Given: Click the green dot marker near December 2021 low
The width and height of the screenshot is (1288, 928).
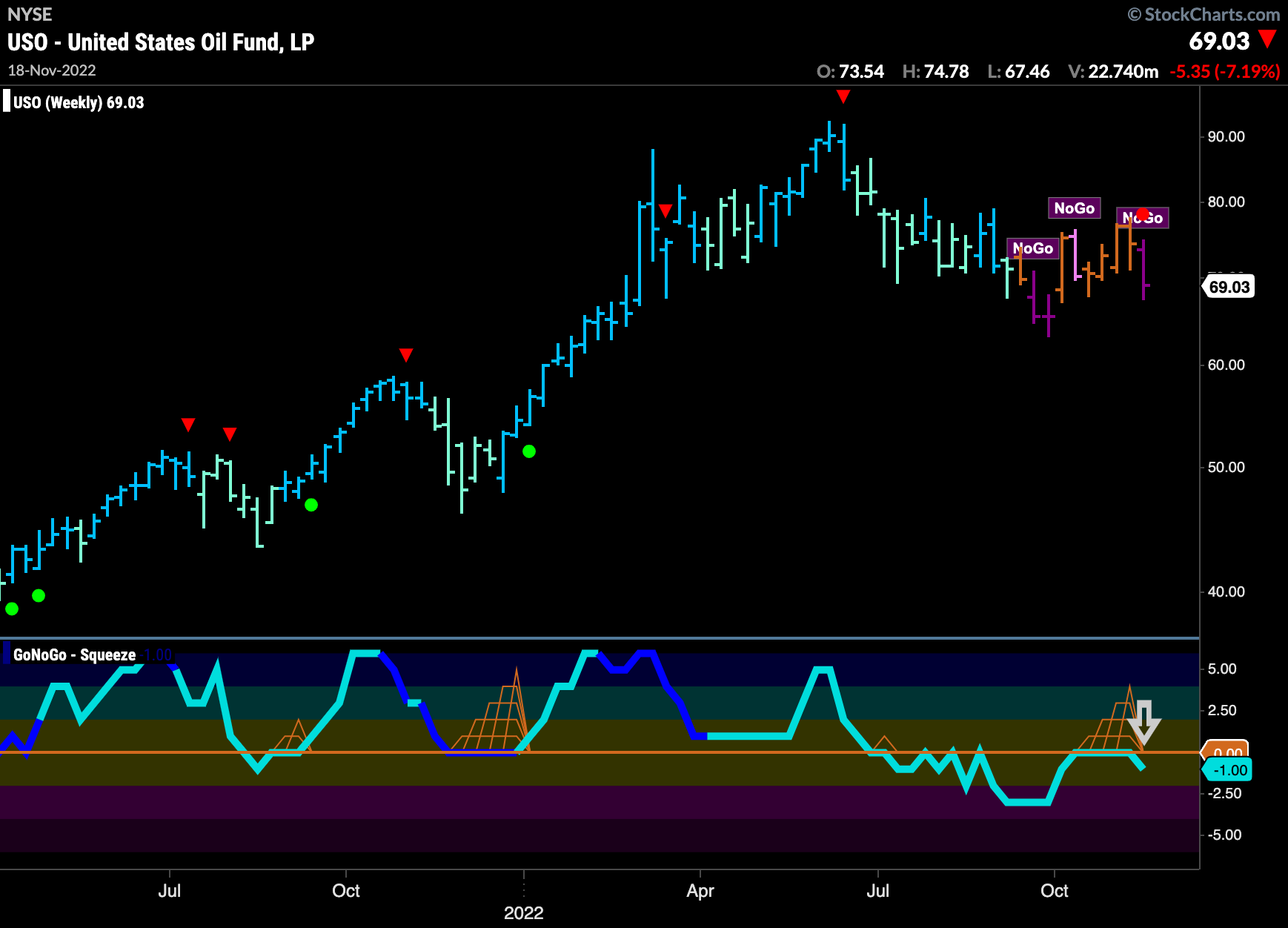Looking at the screenshot, I should coord(529,451).
